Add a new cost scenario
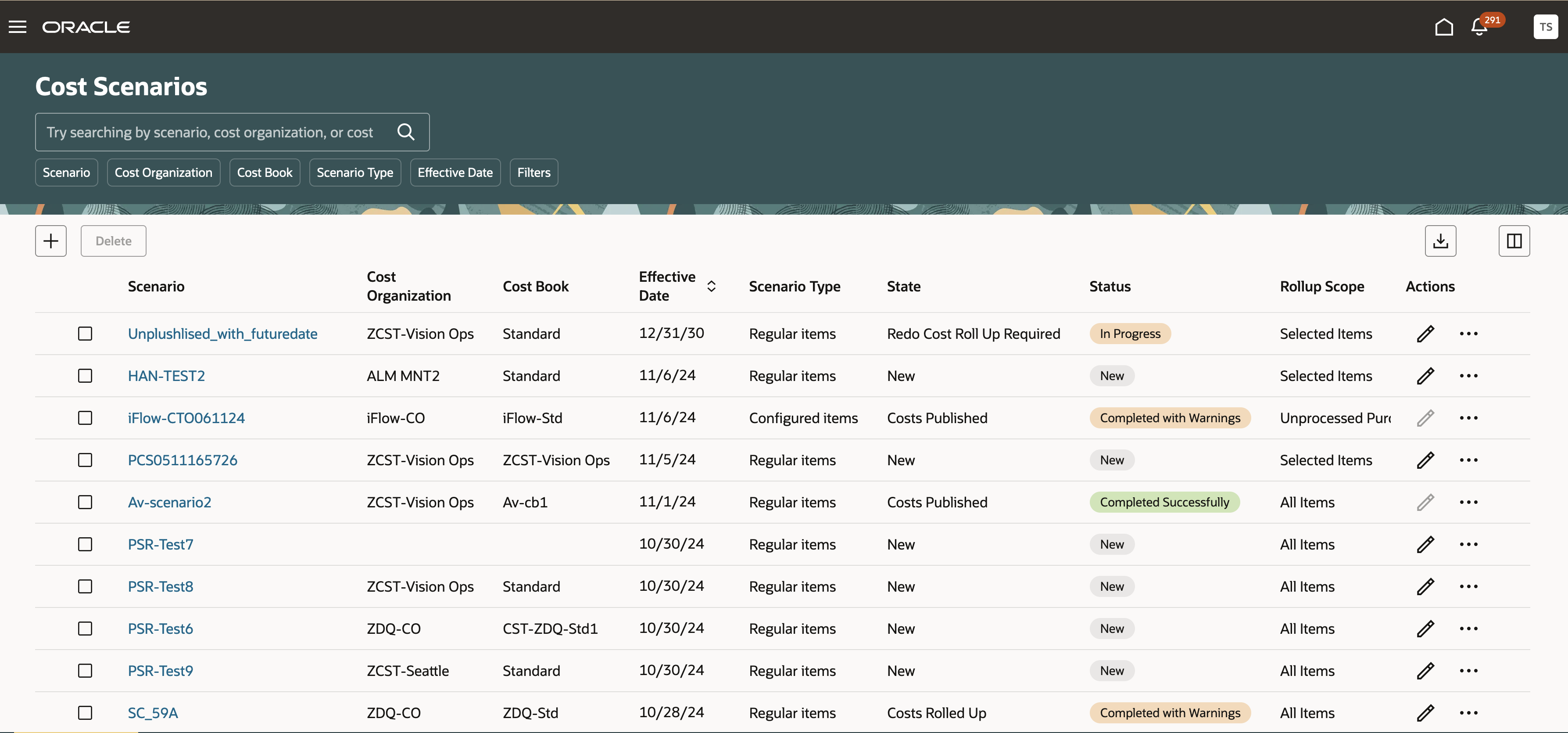 50,241
